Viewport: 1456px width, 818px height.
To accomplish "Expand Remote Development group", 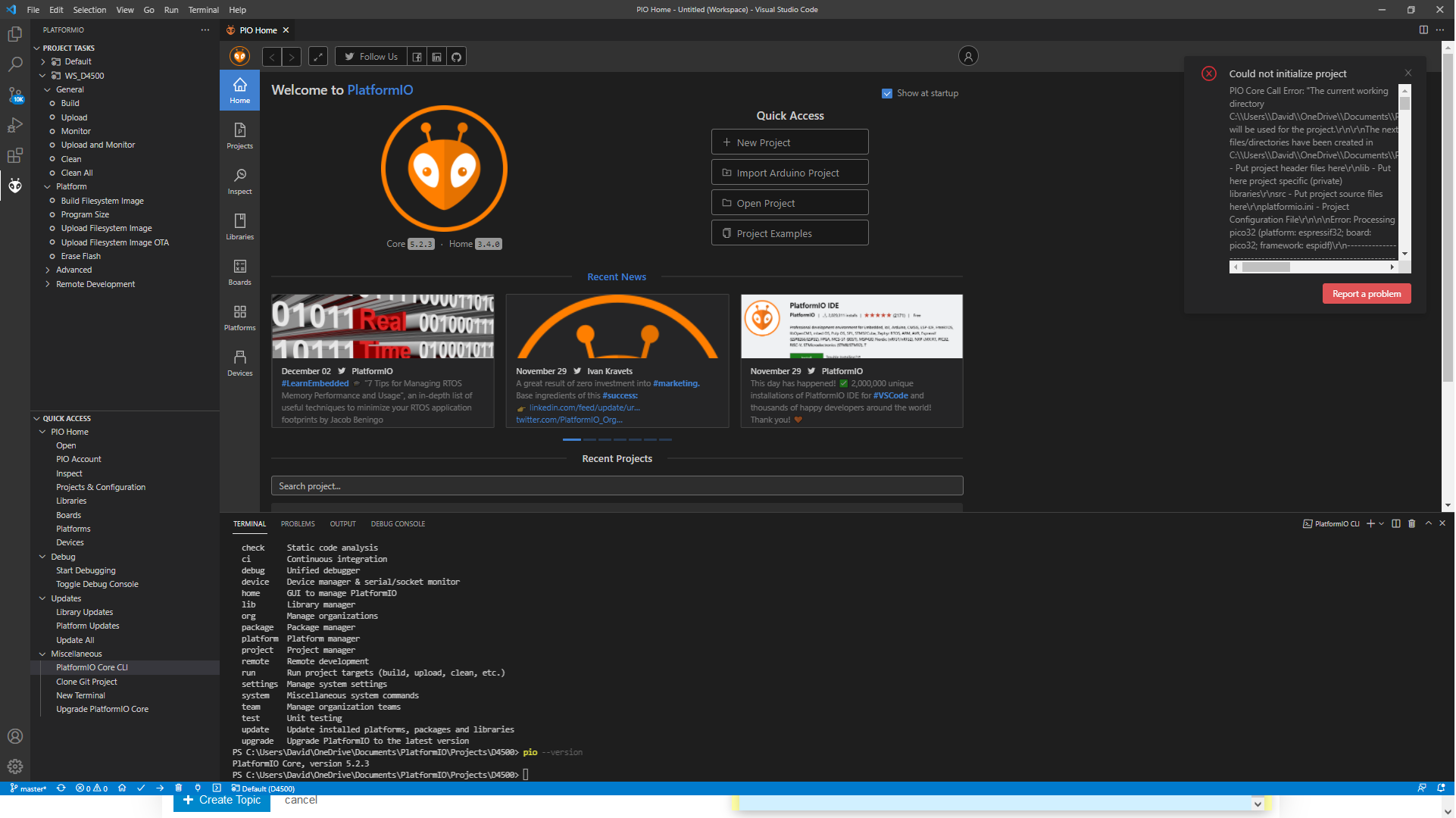I will click(48, 285).
